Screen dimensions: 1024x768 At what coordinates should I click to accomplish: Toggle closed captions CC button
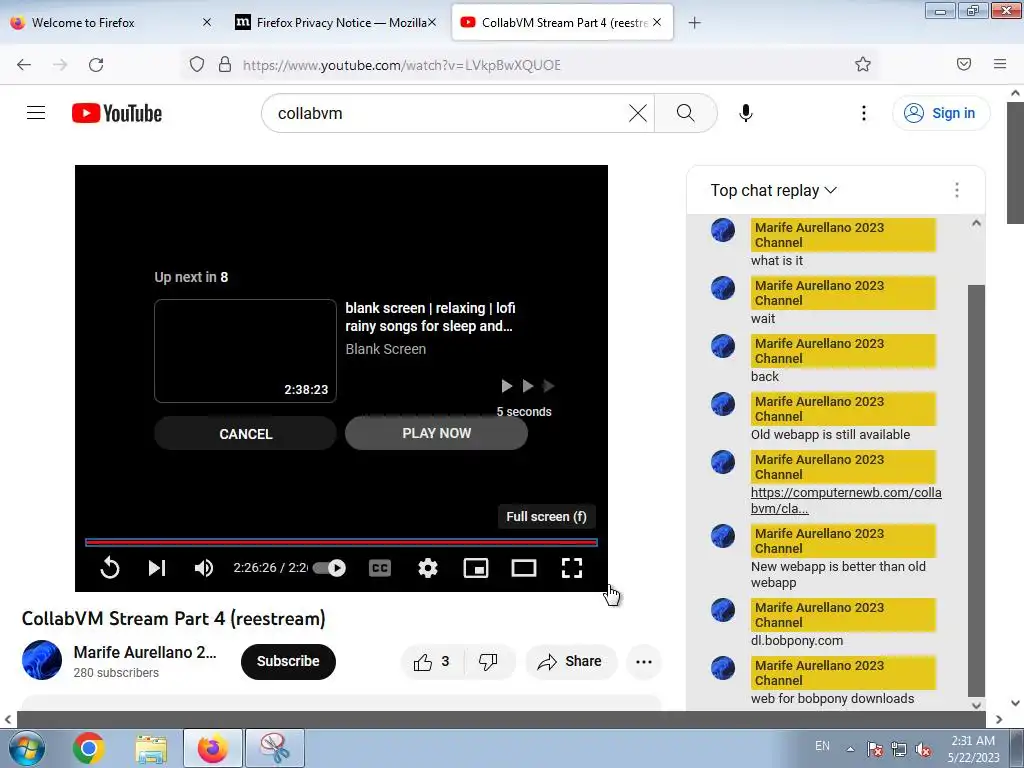[379, 568]
